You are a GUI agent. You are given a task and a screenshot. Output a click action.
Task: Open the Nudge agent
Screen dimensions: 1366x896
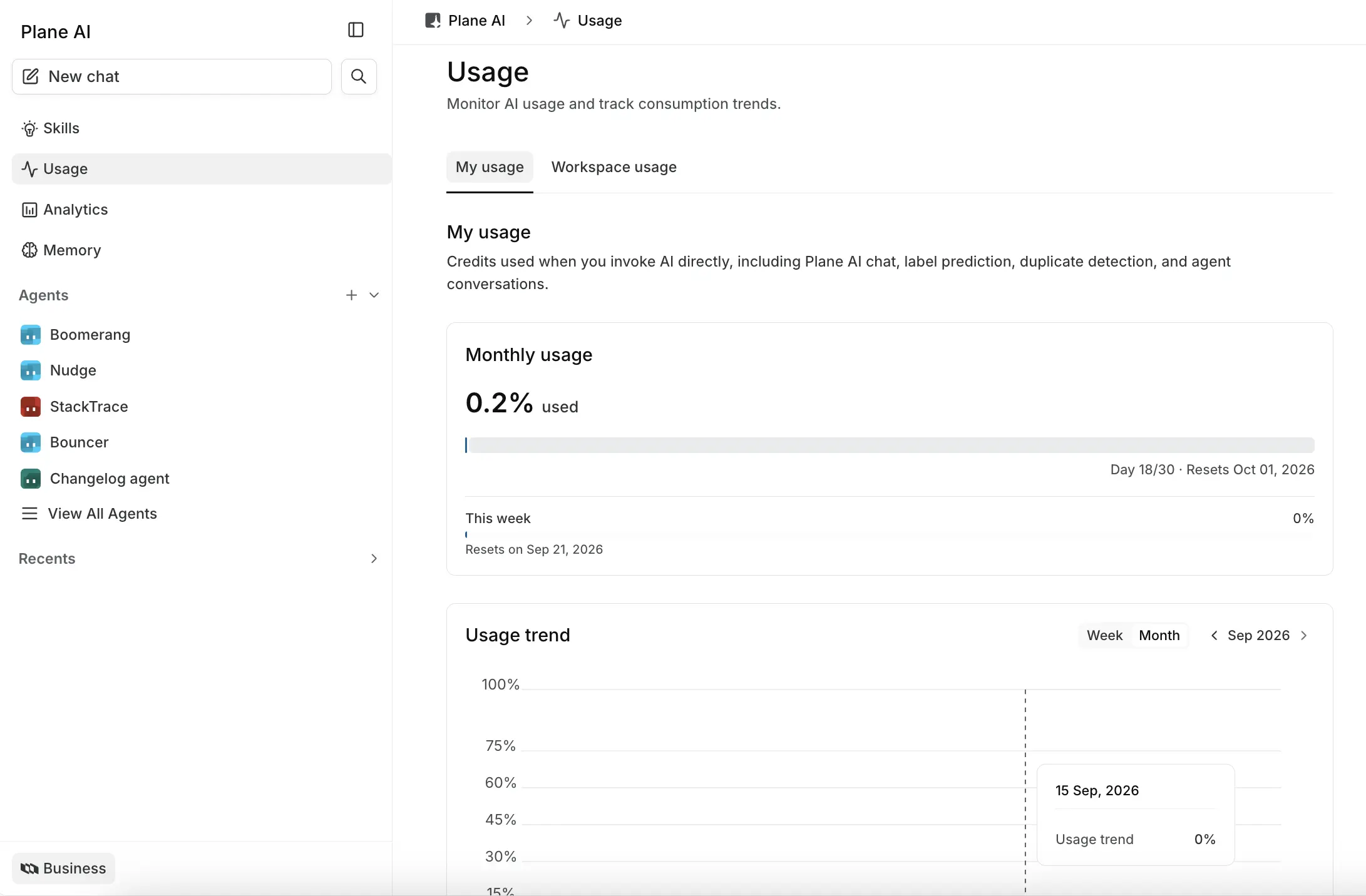tap(73, 370)
